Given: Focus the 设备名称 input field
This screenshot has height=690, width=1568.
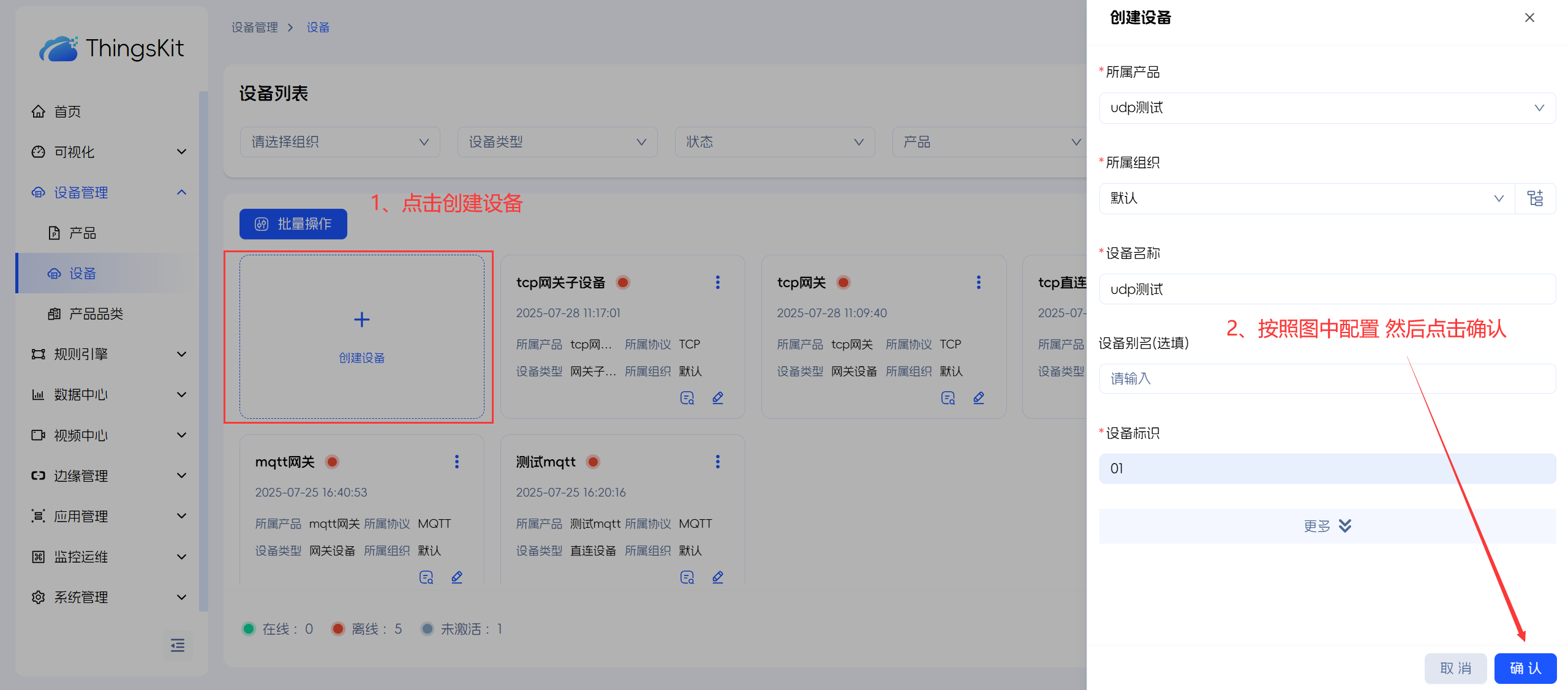Looking at the screenshot, I should 1327,289.
